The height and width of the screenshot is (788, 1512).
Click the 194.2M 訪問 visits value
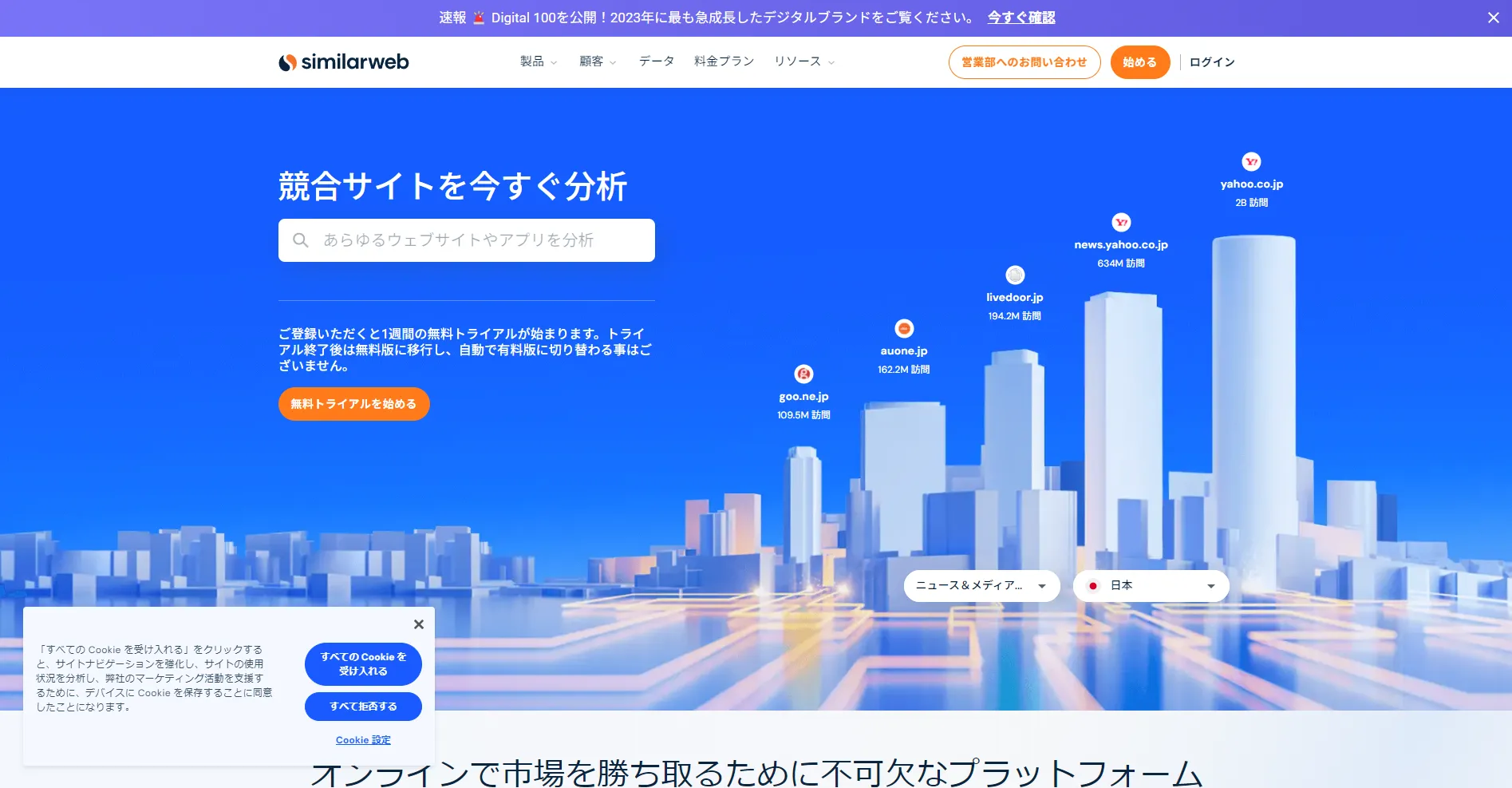coord(1015,316)
